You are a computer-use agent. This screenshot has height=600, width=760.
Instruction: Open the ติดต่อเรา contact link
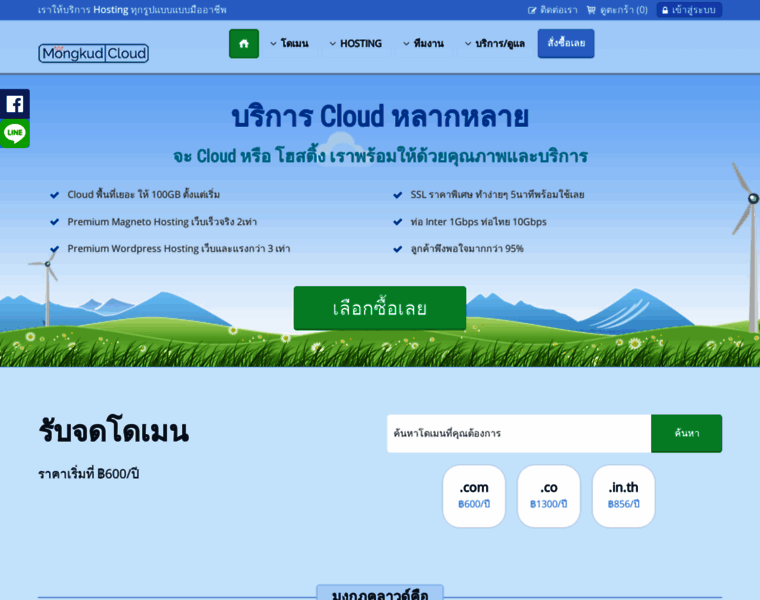553,10
